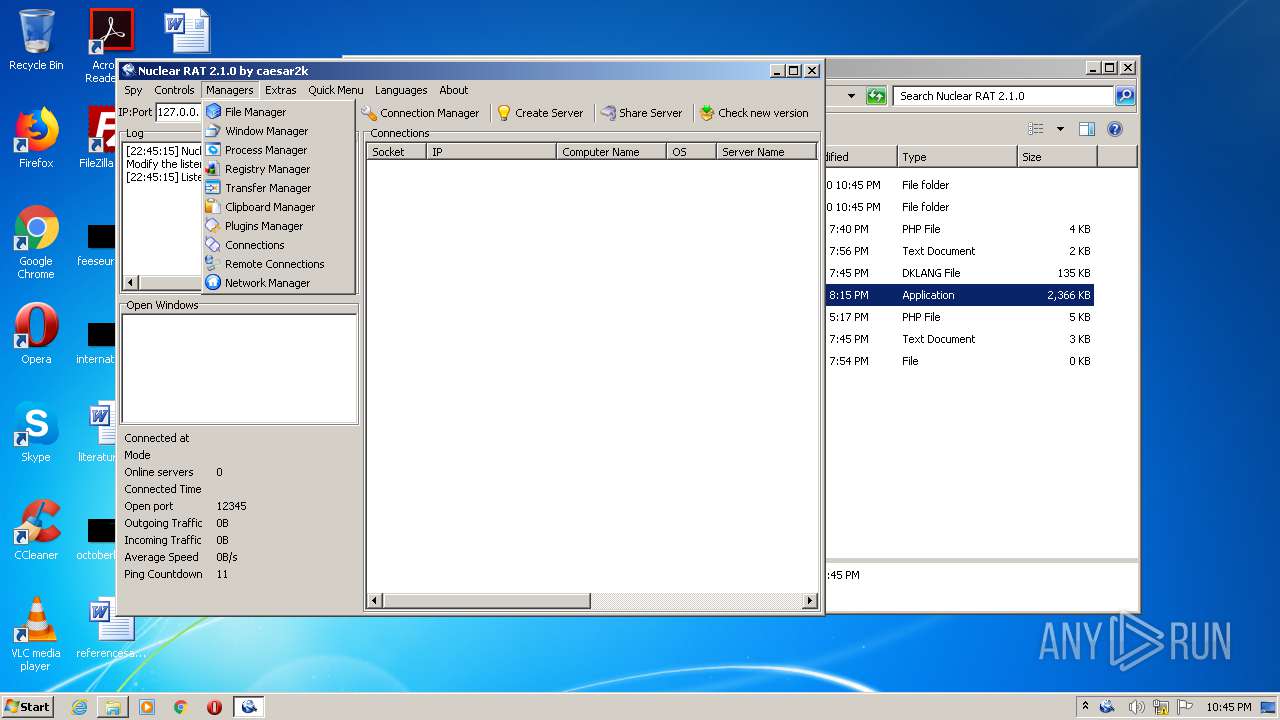Sort connections by Server Name column

[x=766, y=152]
